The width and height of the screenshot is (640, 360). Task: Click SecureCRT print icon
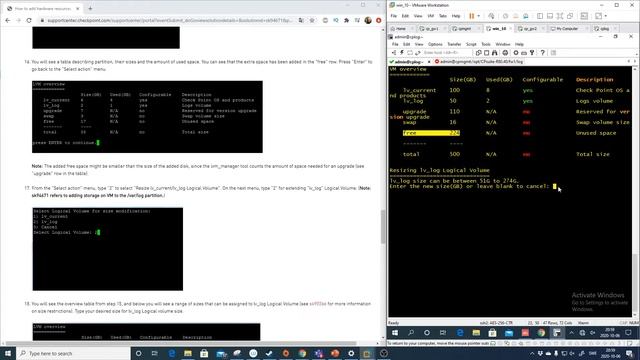505,53
